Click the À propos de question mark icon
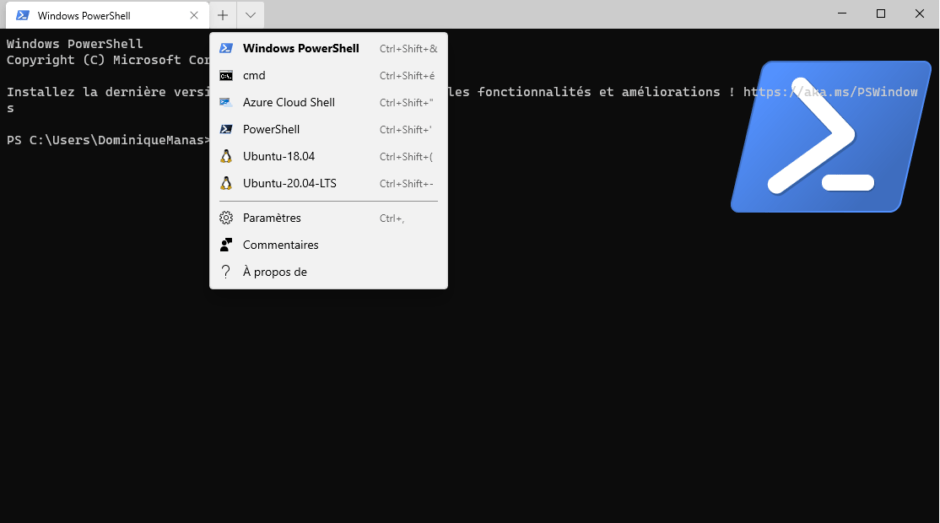 (226, 272)
